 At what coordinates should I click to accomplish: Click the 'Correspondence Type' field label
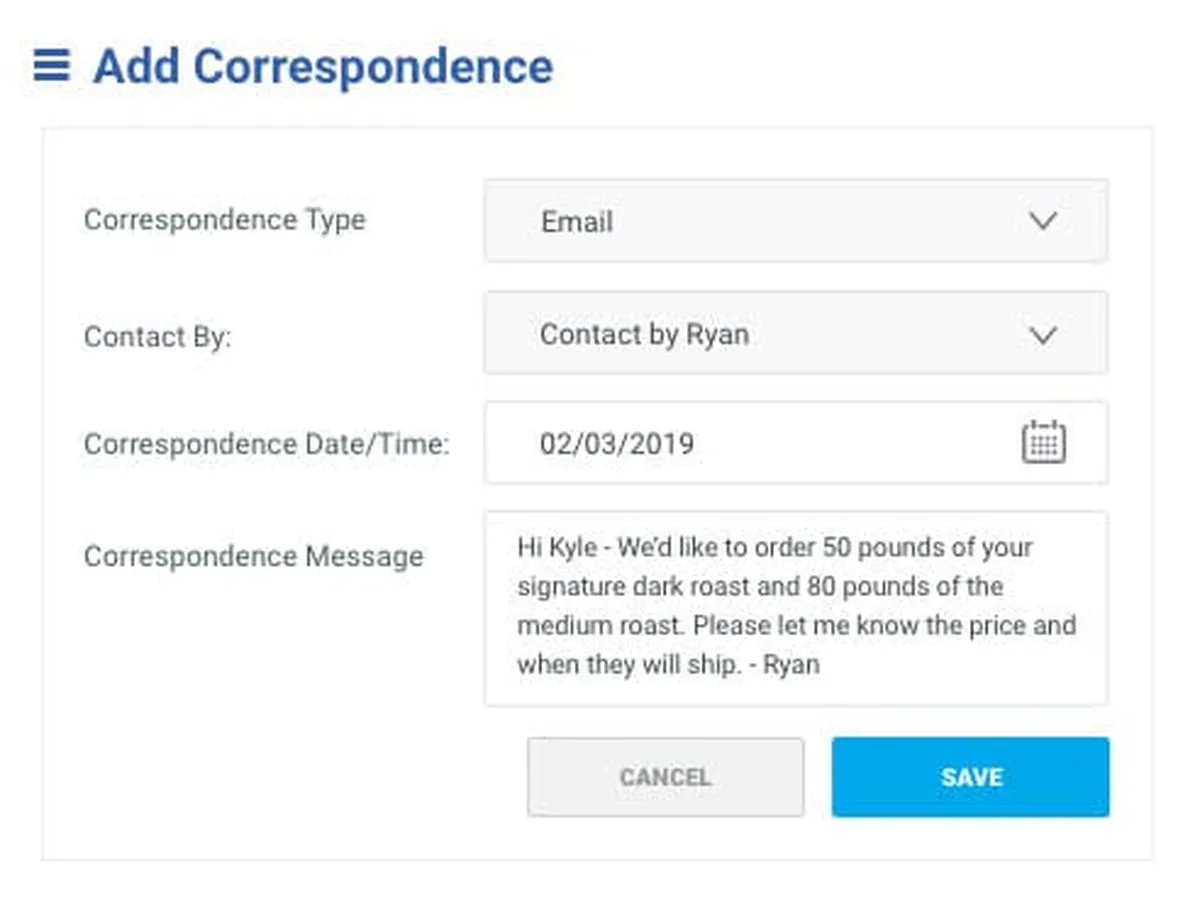[x=224, y=220]
